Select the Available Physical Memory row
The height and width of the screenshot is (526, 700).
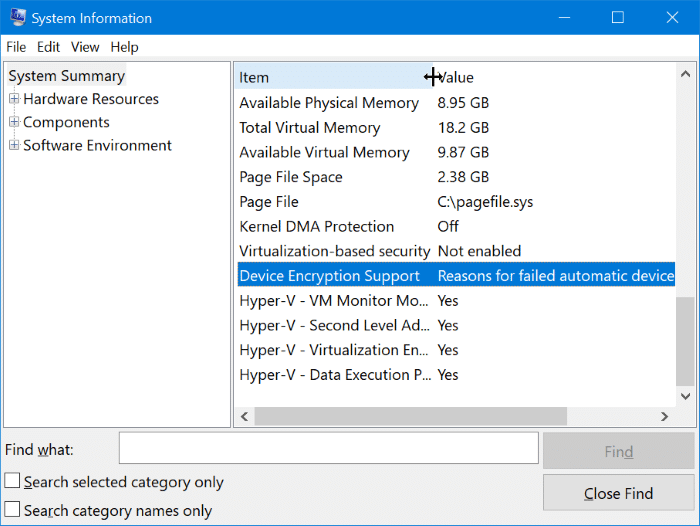[x=456, y=103]
